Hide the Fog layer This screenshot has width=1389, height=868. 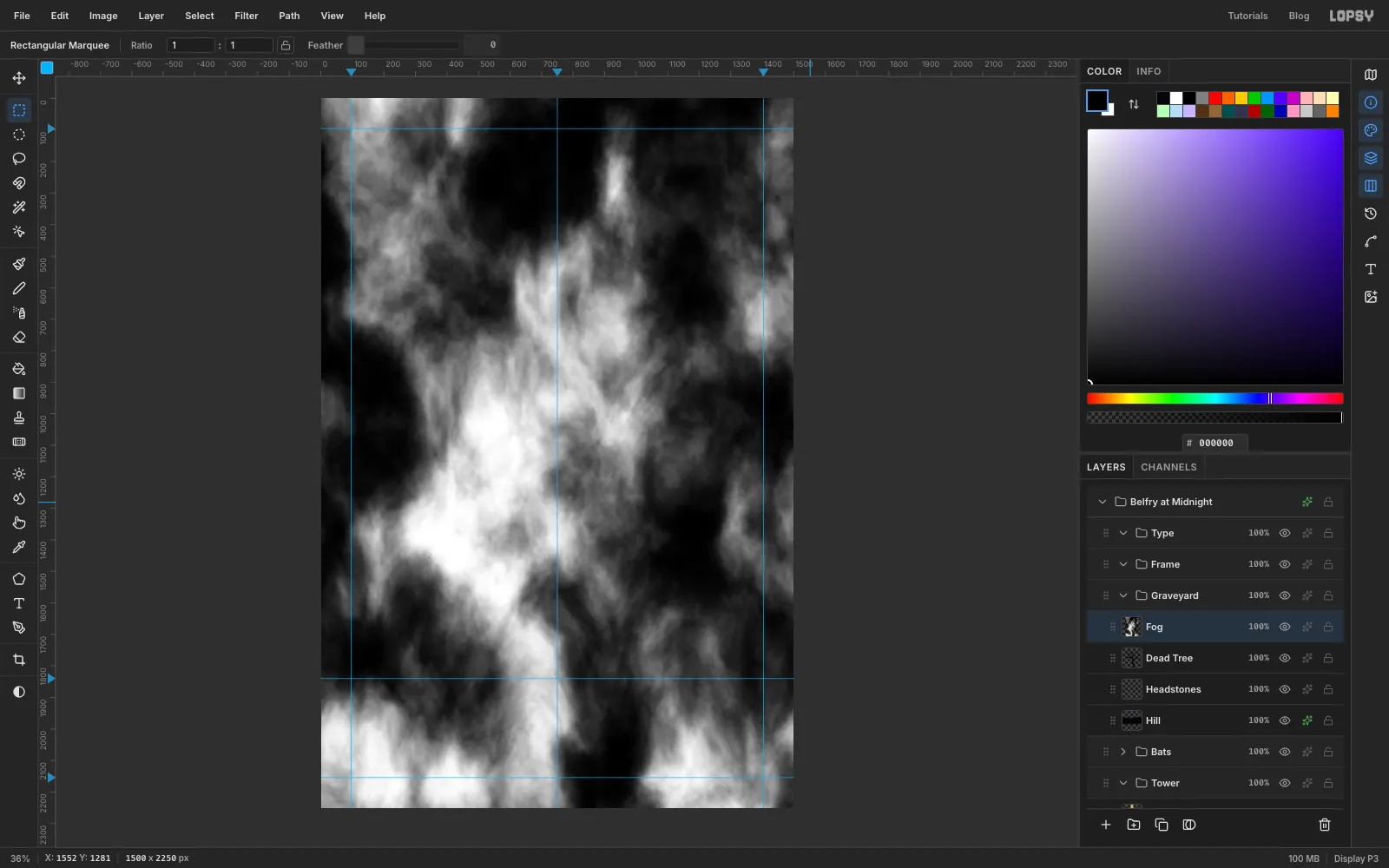tap(1285, 627)
